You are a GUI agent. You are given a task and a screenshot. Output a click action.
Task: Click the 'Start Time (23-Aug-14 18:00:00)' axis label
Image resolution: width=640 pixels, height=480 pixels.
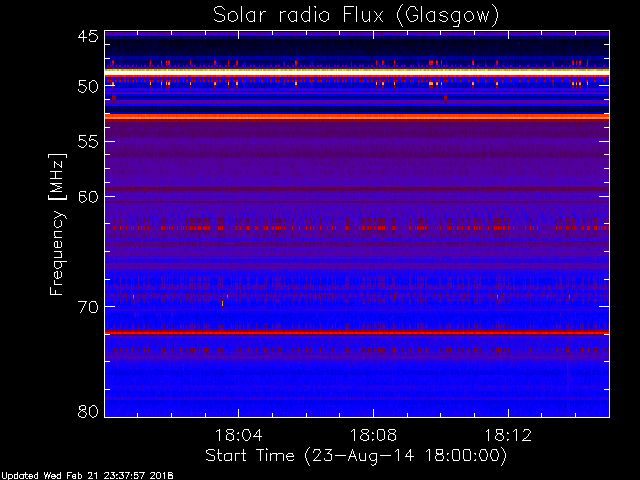[356, 455]
